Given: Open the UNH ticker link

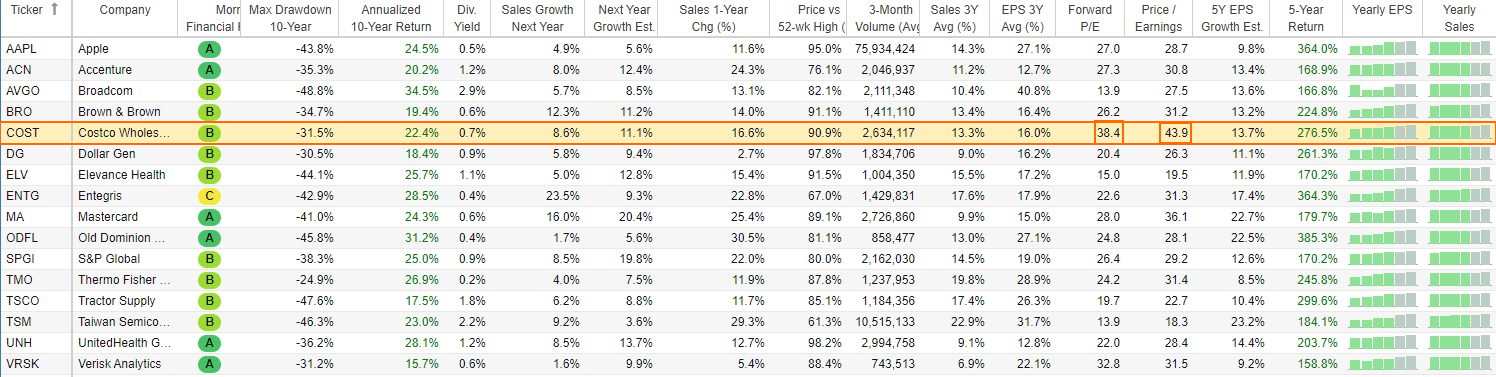Looking at the screenshot, I should tap(19, 343).
